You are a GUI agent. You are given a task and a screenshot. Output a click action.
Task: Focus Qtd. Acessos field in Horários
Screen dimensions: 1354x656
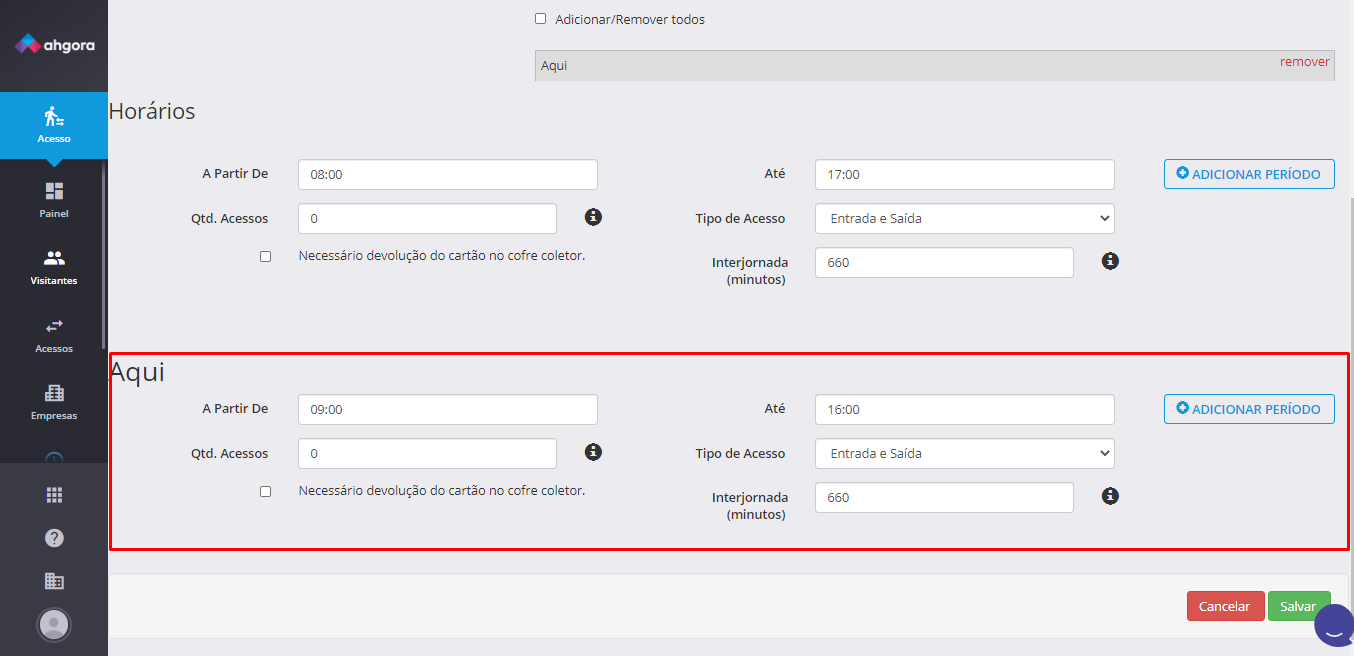tap(427, 218)
